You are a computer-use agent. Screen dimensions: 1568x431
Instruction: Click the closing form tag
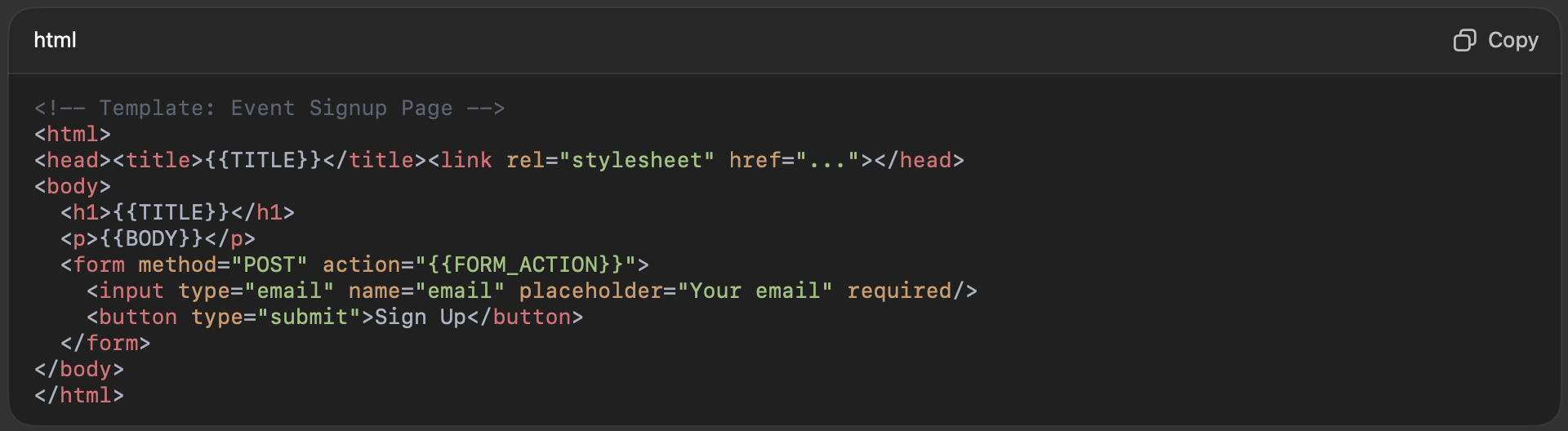(105, 343)
